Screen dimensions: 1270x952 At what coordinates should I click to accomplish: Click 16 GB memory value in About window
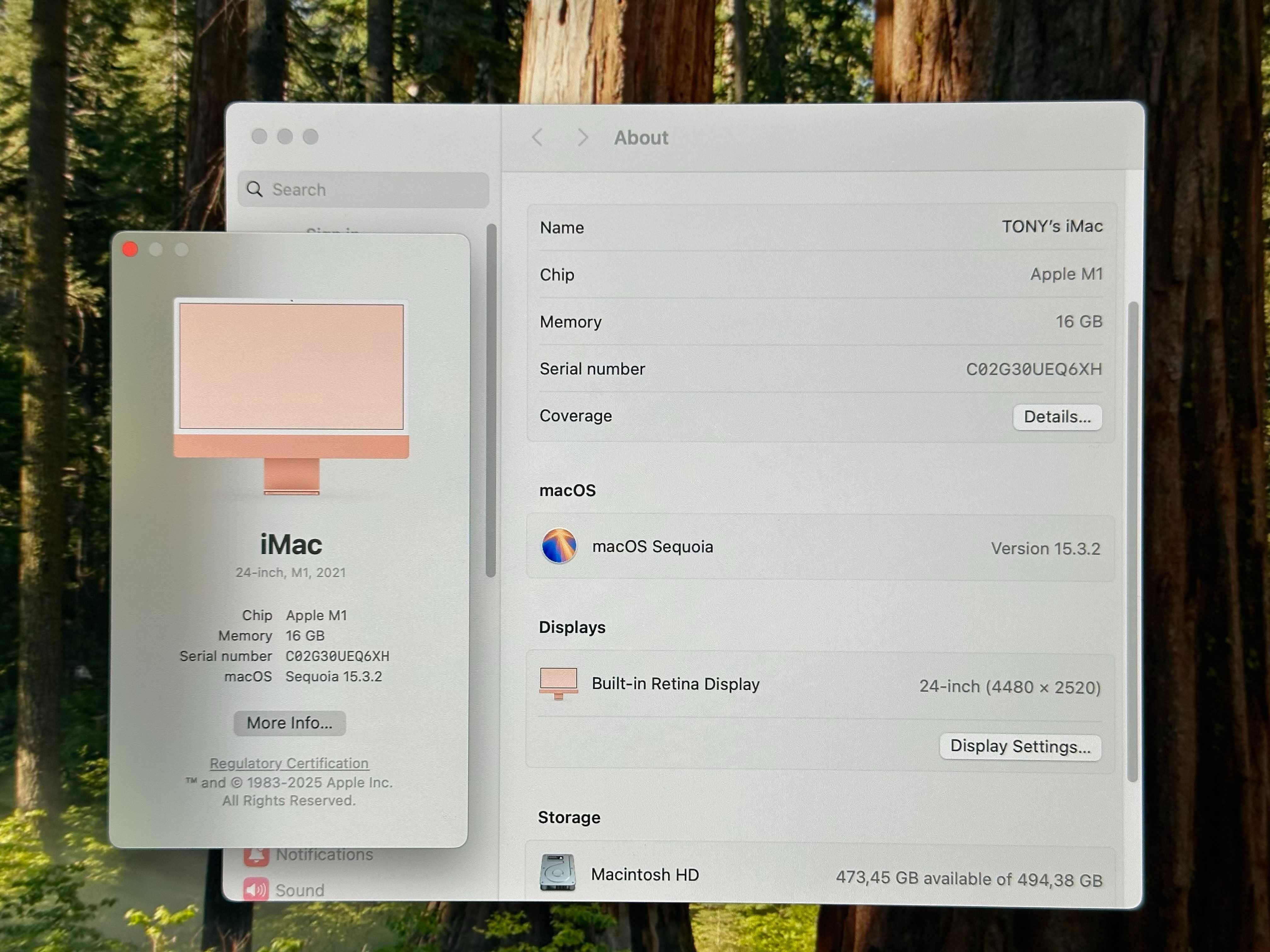tap(306, 636)
